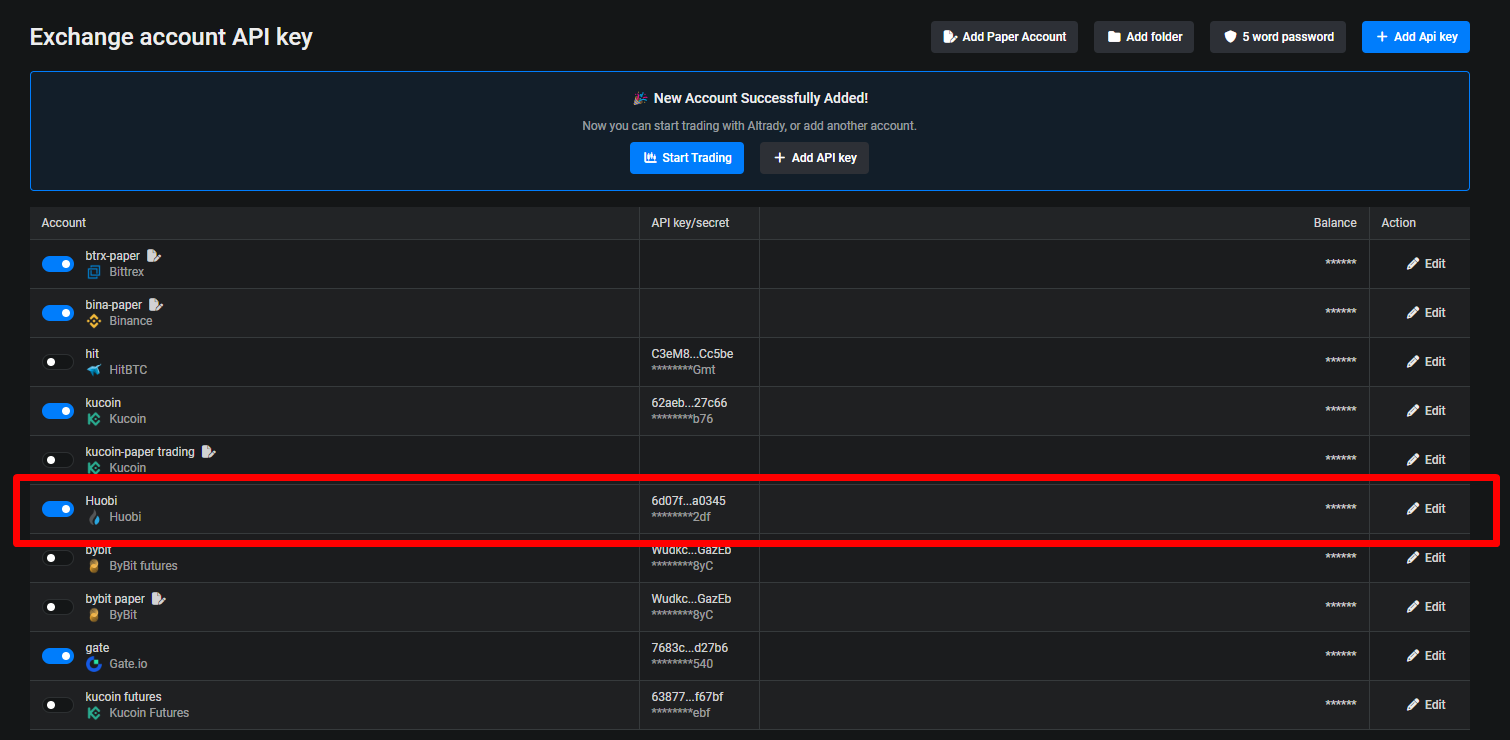
Task: Turn off the bina-paper account switch
Action: [x=58, y=313]
